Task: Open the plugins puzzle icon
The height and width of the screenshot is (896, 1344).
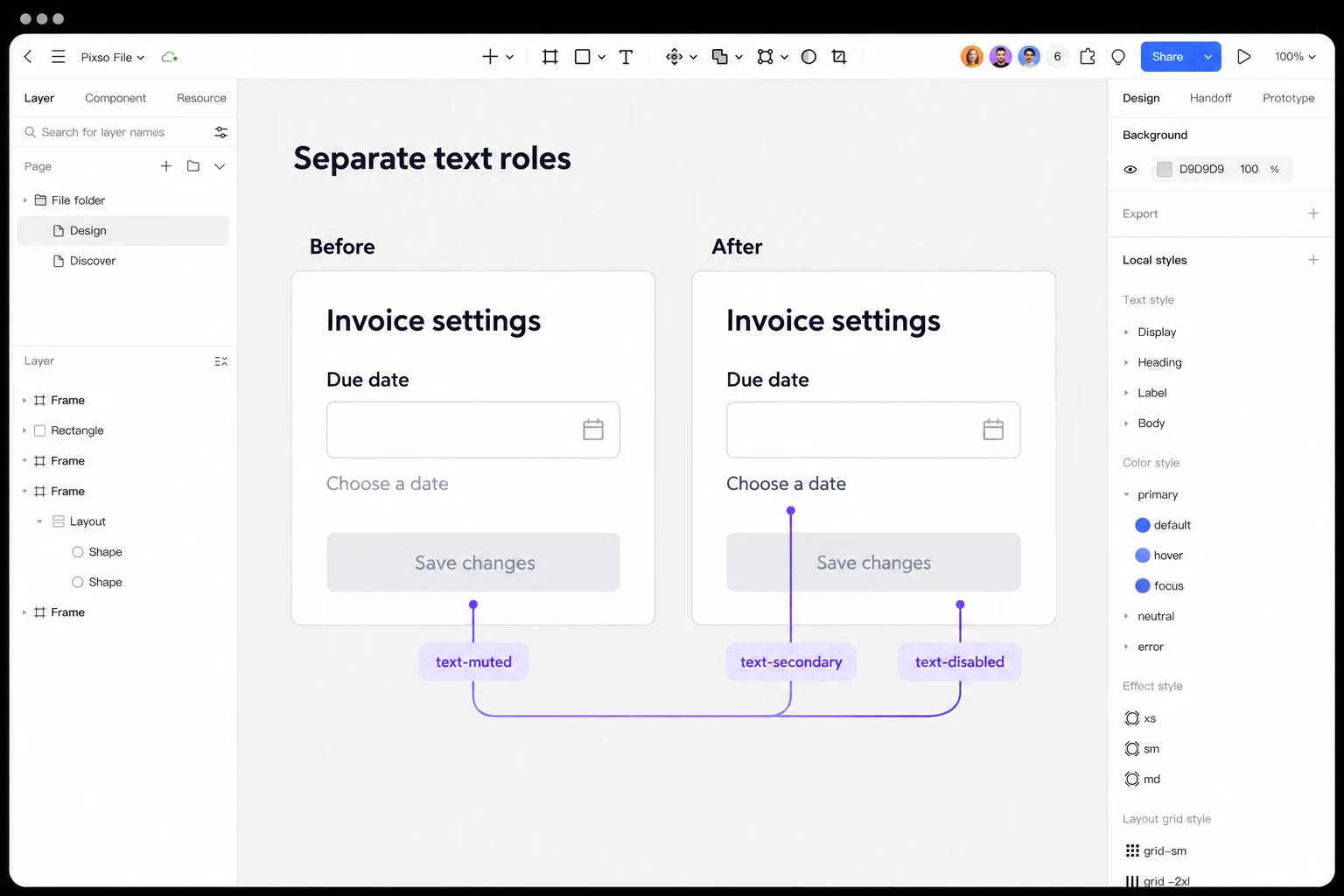Action: point(1088,57)
